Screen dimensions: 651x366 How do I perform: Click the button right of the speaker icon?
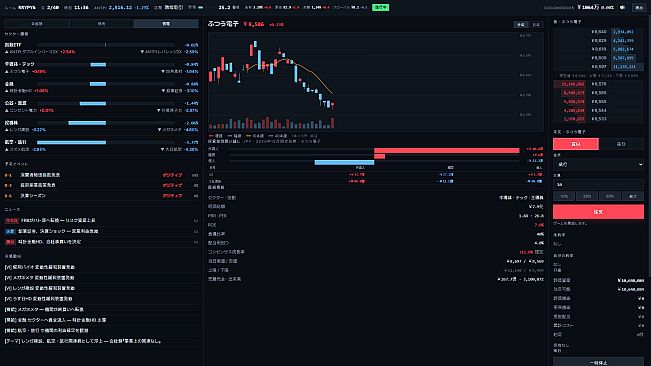click(639, 7)
